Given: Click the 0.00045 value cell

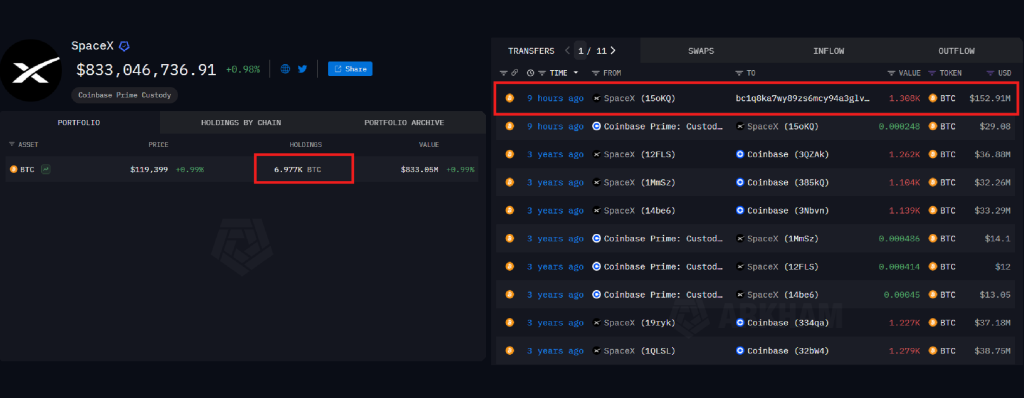Looking at the screenshot, I should click(x=902, y=295).
